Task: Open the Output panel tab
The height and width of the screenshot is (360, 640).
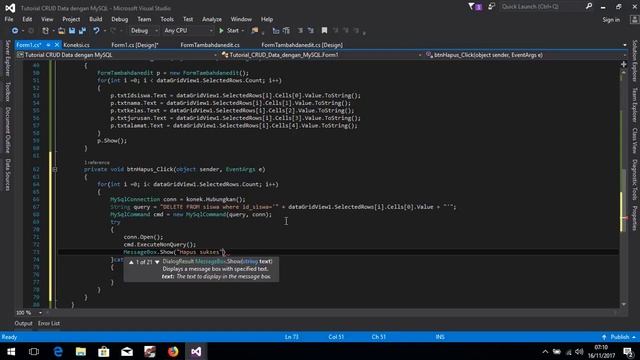Action: click(x=23, y=323)
